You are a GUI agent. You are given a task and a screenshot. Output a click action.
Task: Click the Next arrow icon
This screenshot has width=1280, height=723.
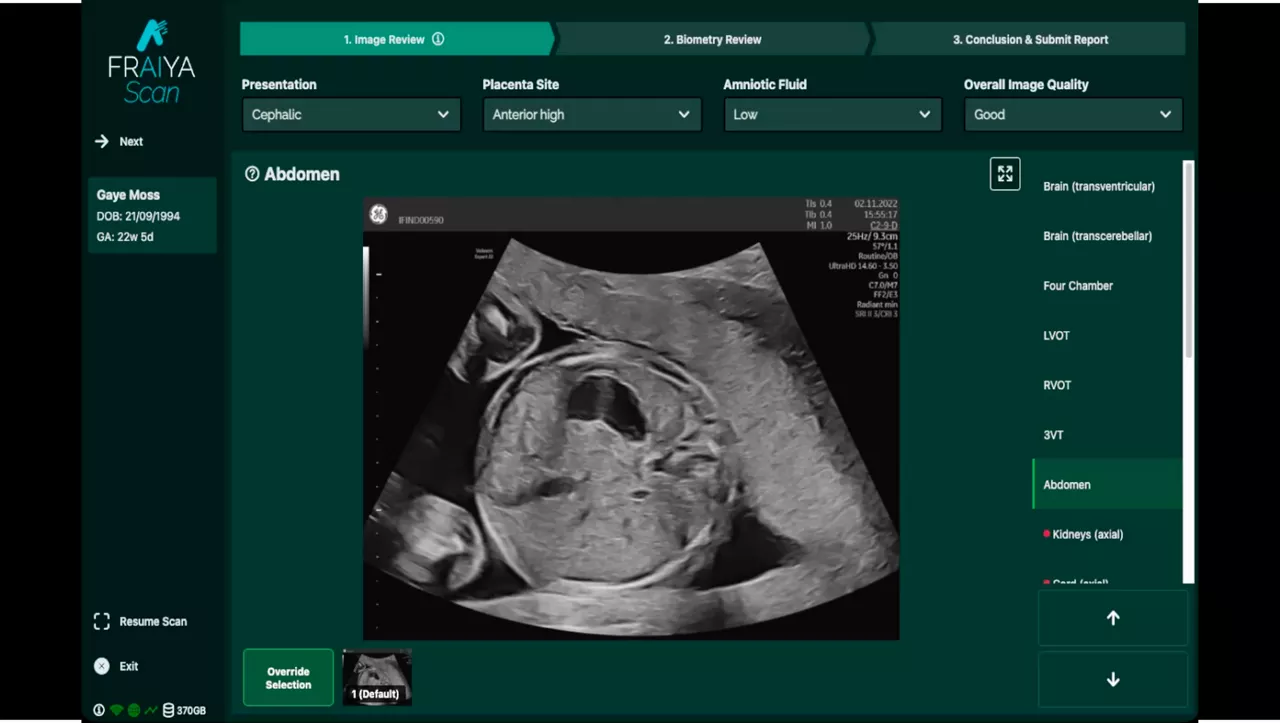tap(101, 141)
